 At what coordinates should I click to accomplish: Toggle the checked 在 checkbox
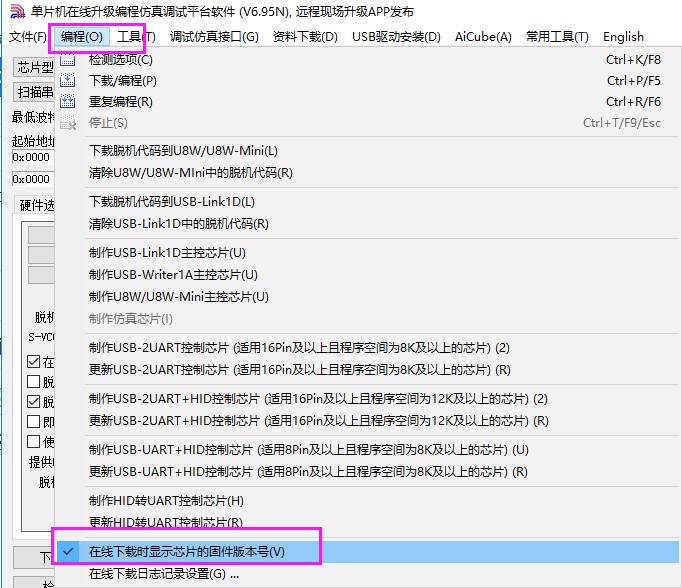tap(33, 361)
